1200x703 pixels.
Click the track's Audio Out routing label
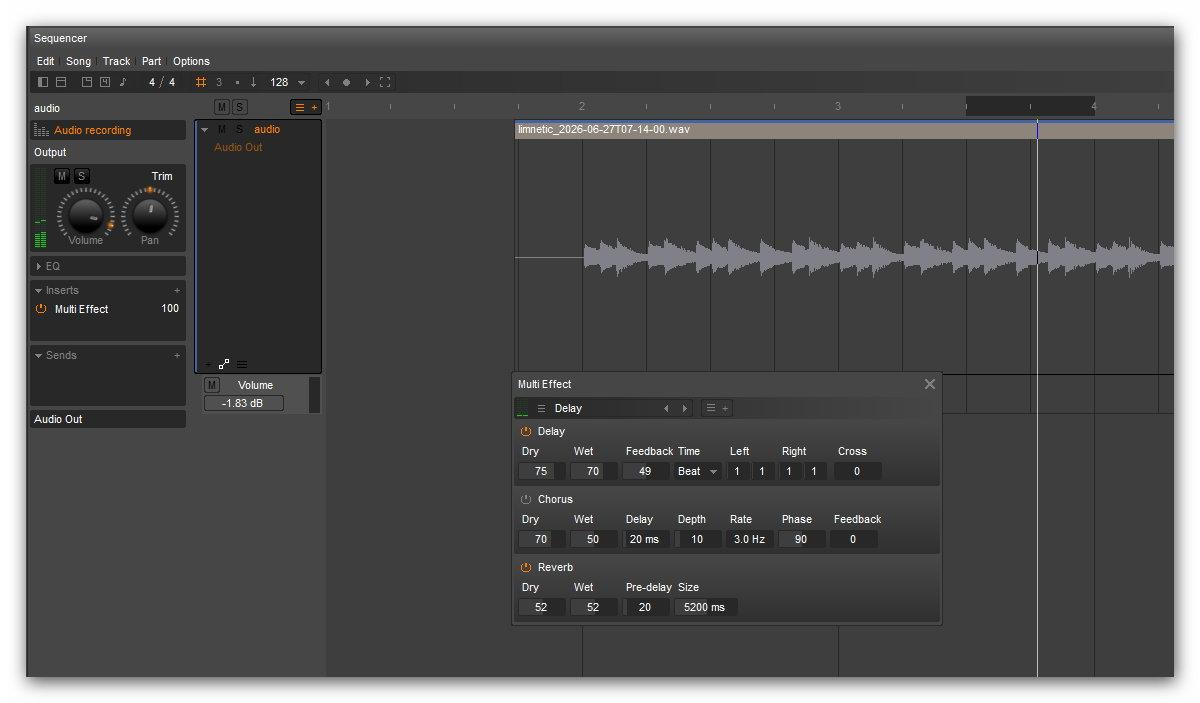(x=238, y=147)
